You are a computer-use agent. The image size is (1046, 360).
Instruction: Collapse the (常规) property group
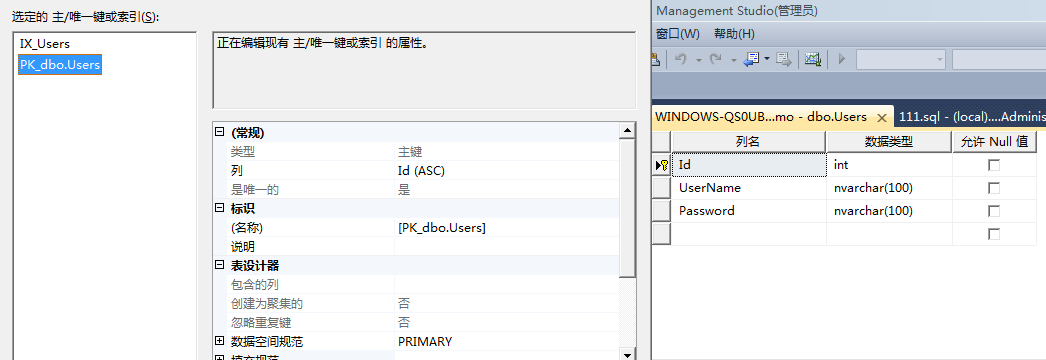click(219, 133)
